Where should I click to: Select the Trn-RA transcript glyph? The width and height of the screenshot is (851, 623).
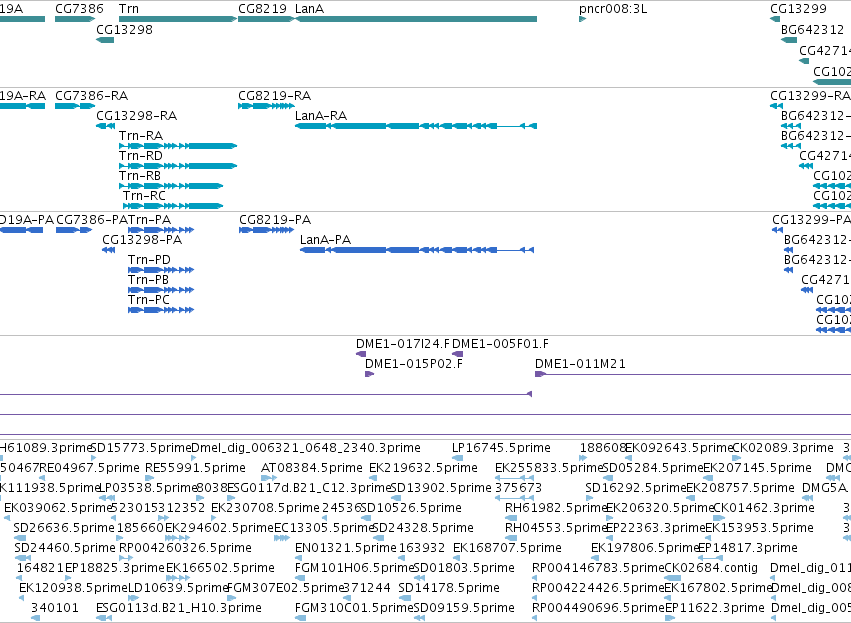[178, 146]
